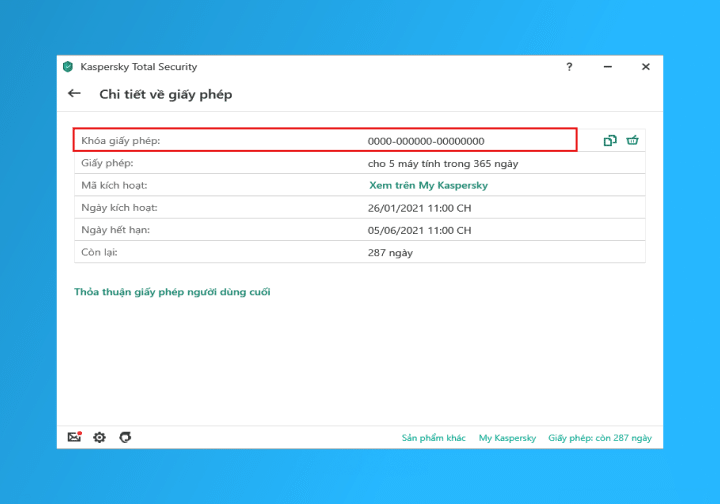Go back using the left arrow
720x504 pixels.
[x=74, y=94]
